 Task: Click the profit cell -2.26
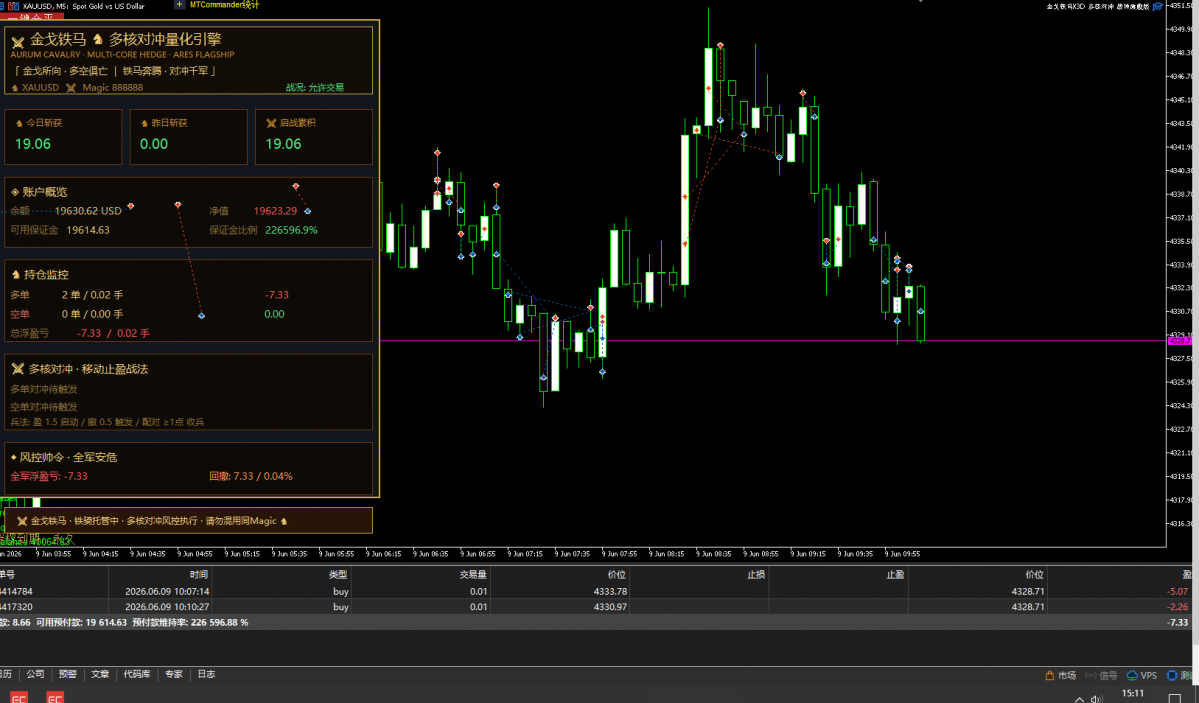(x=1178, y=607)
